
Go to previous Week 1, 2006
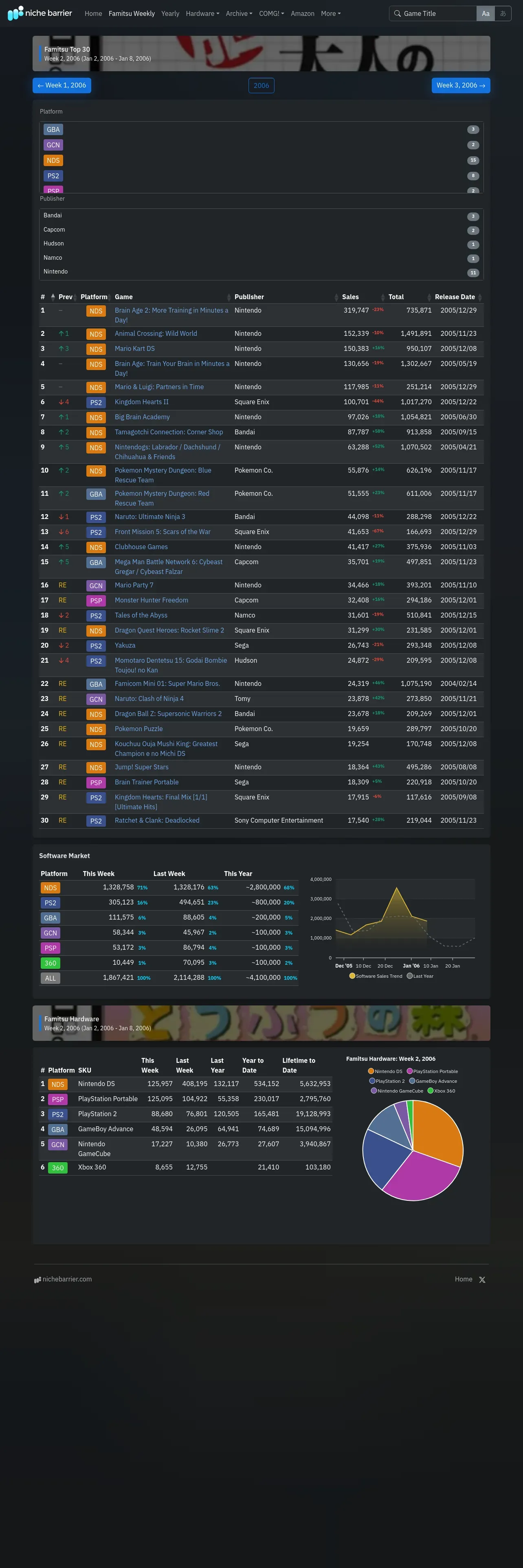(x=62, y=85)
